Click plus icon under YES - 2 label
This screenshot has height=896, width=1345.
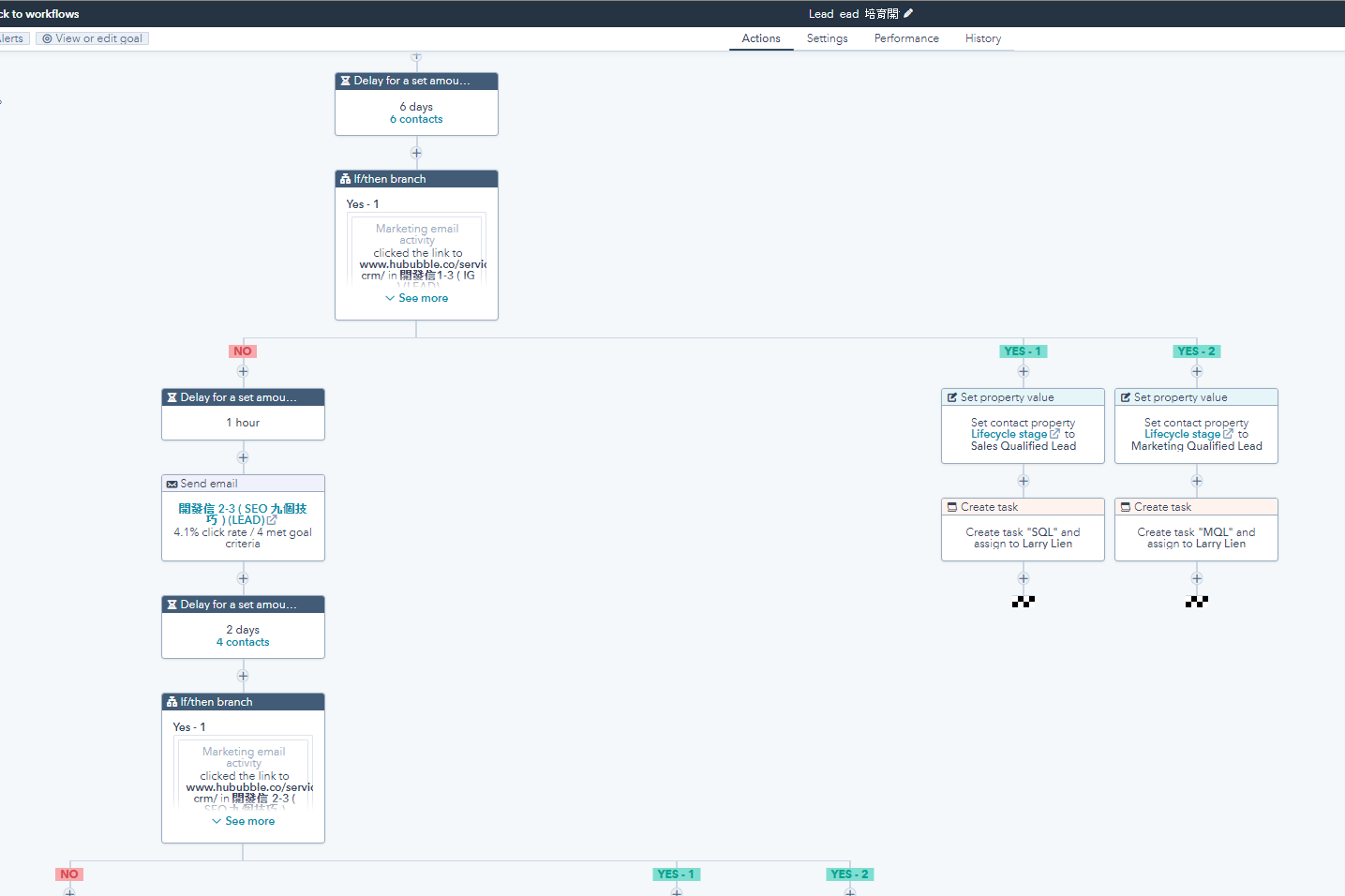[x=1197, y=371]
